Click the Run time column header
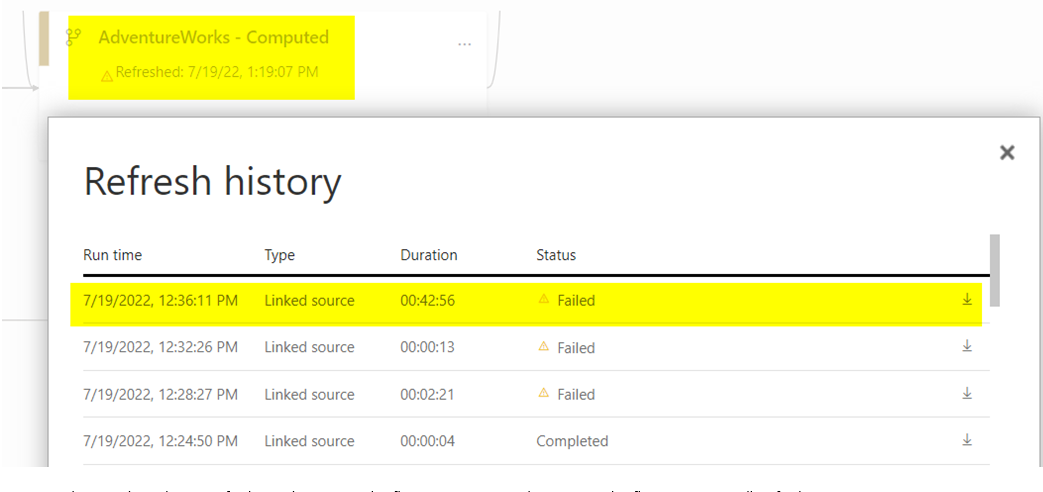 coord(112,255)
